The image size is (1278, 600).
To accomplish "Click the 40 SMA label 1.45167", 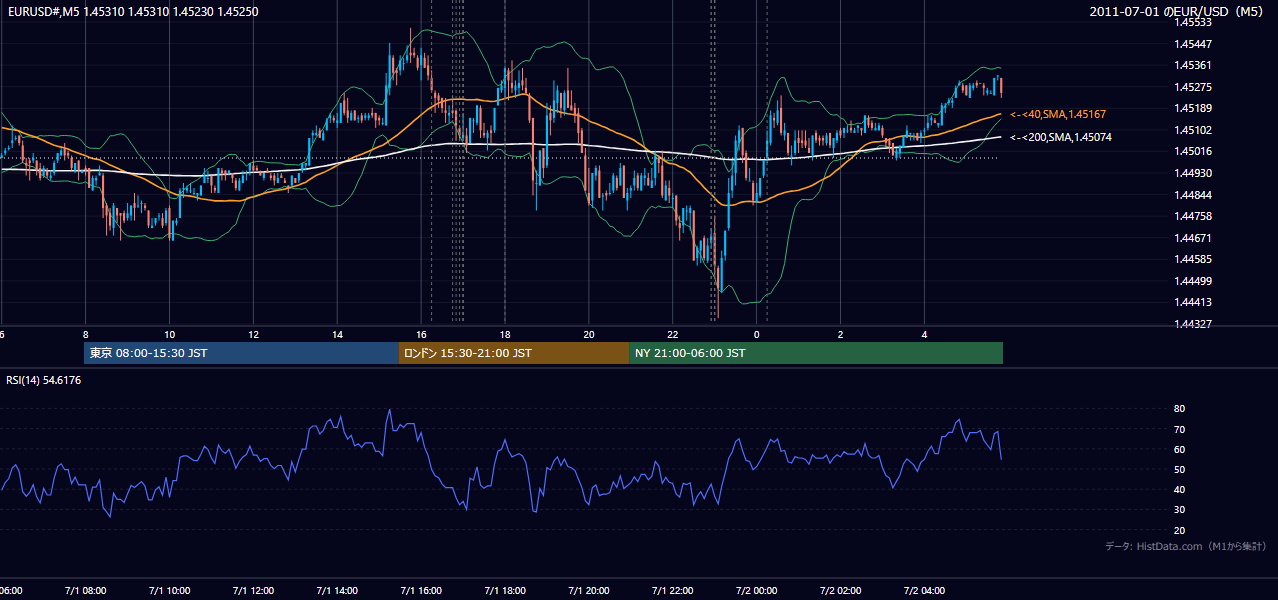I will (1058, 115).
